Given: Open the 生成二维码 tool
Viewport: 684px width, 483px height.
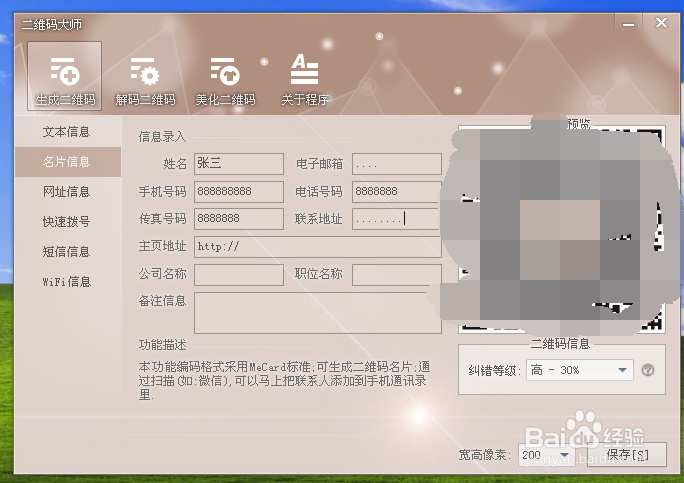Looking at the screenshot, I should coord(65,76).
